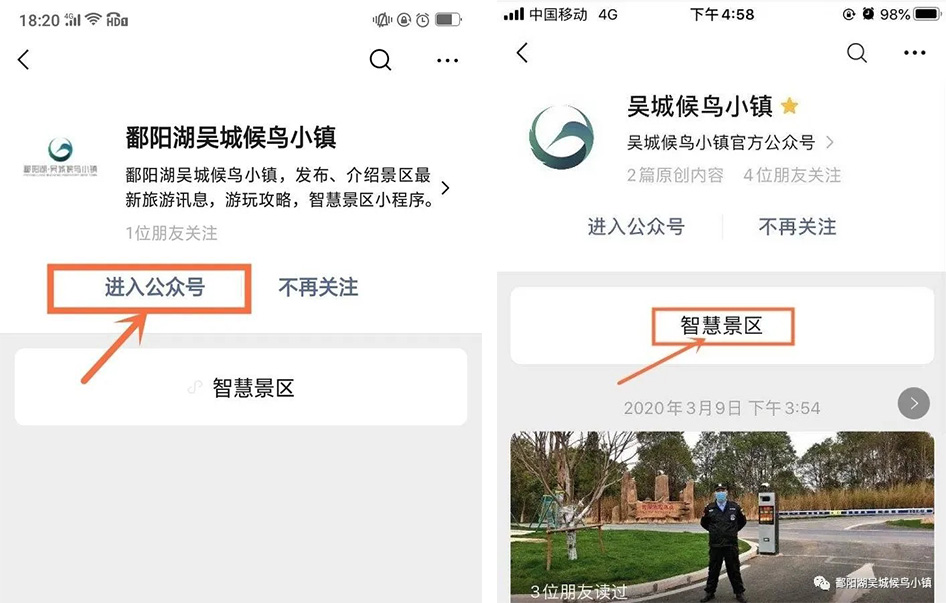Open the article thumbnail showing the security guard
Screen dimensions: 946x603
[721, 515]
